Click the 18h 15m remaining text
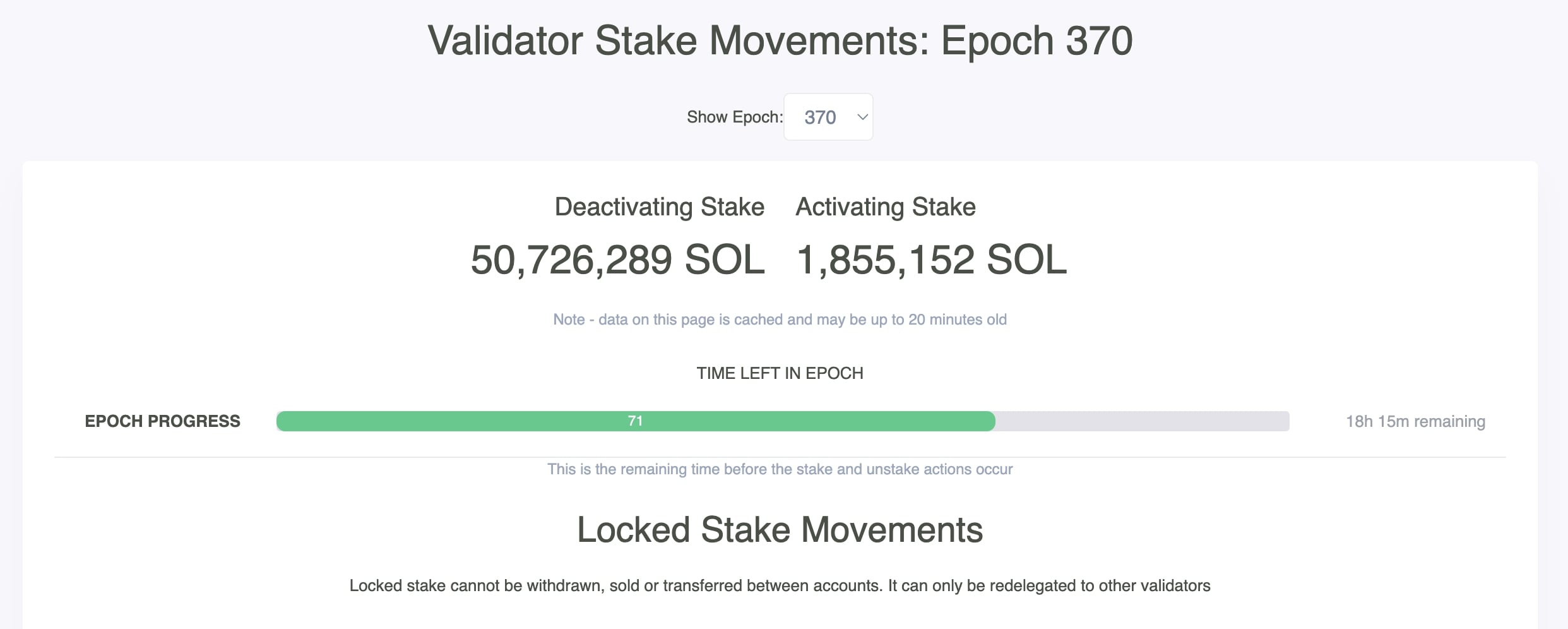Image resolution: width=1568 pixels, height=629 pixels. point(1415,421)
